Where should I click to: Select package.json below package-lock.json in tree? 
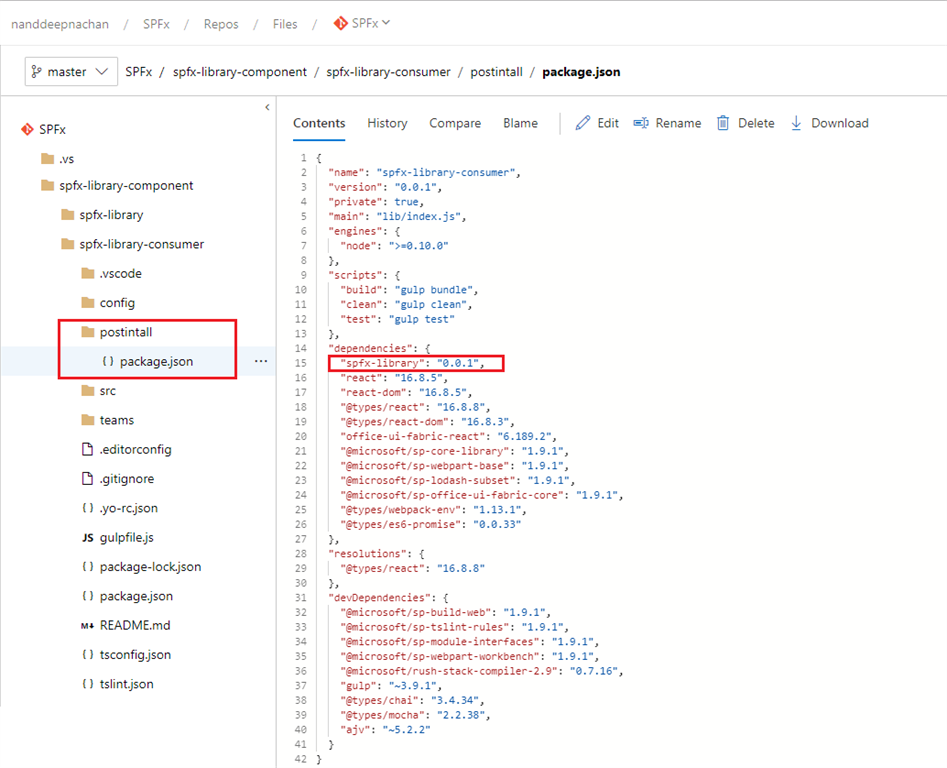(138, 596)
